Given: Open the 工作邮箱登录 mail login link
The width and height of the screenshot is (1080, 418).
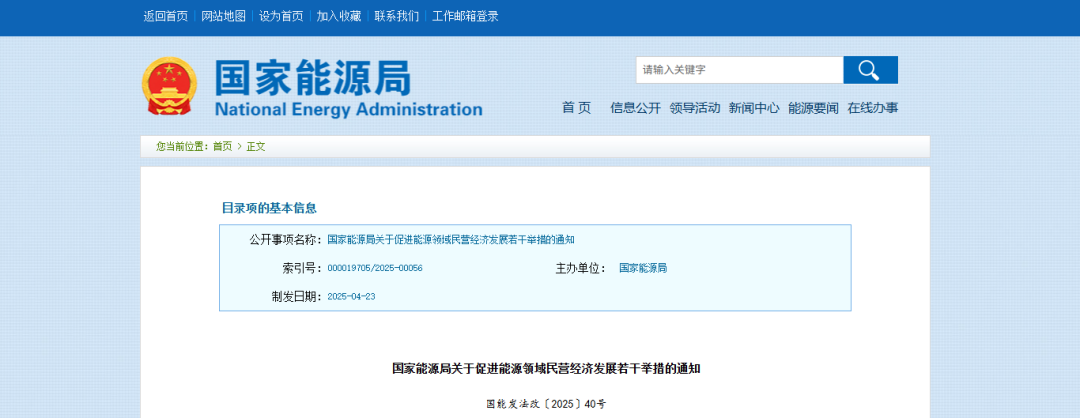Looking at the screenshot, I should [465, 16].
